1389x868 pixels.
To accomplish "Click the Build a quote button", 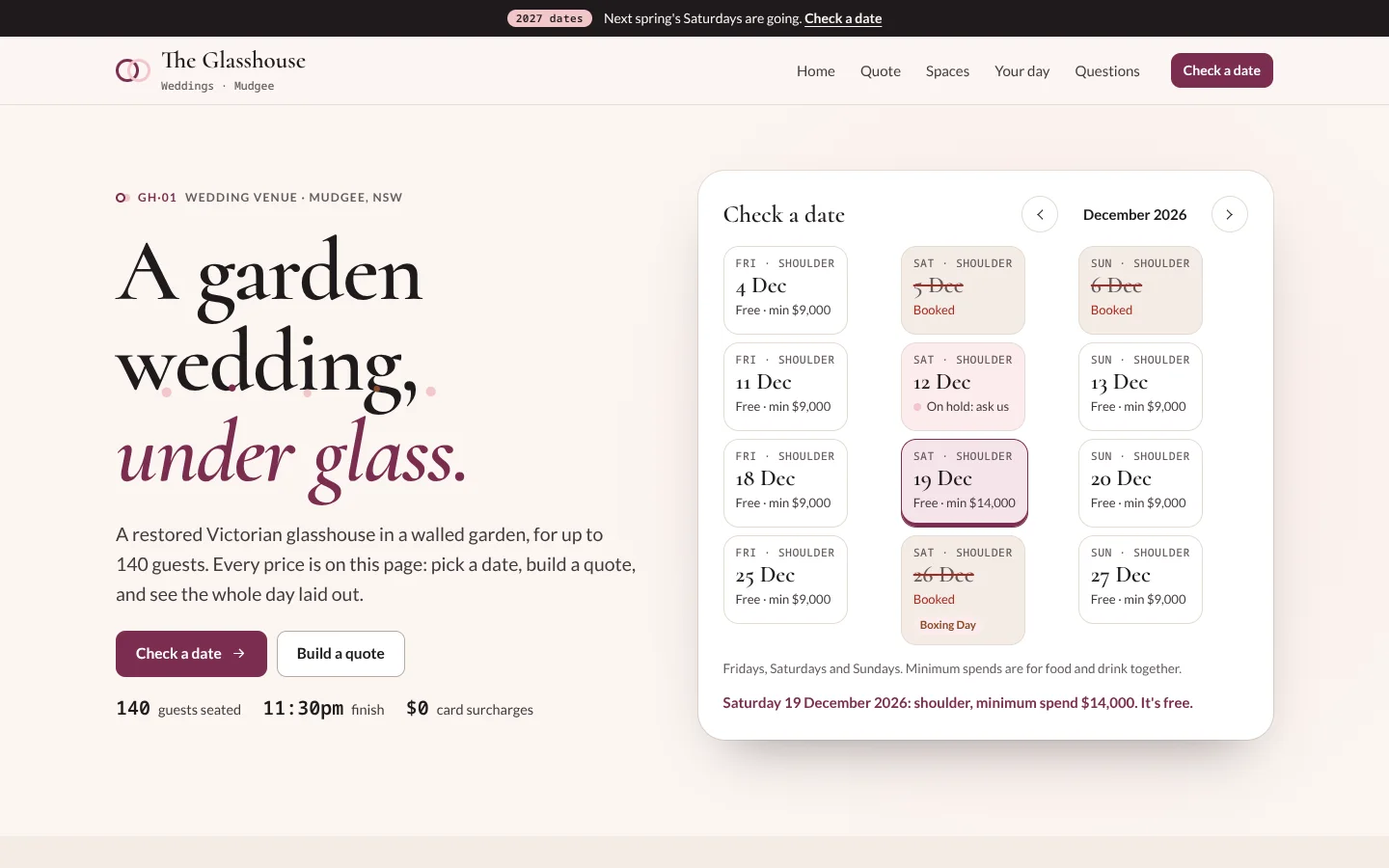I will coord(340,654).
